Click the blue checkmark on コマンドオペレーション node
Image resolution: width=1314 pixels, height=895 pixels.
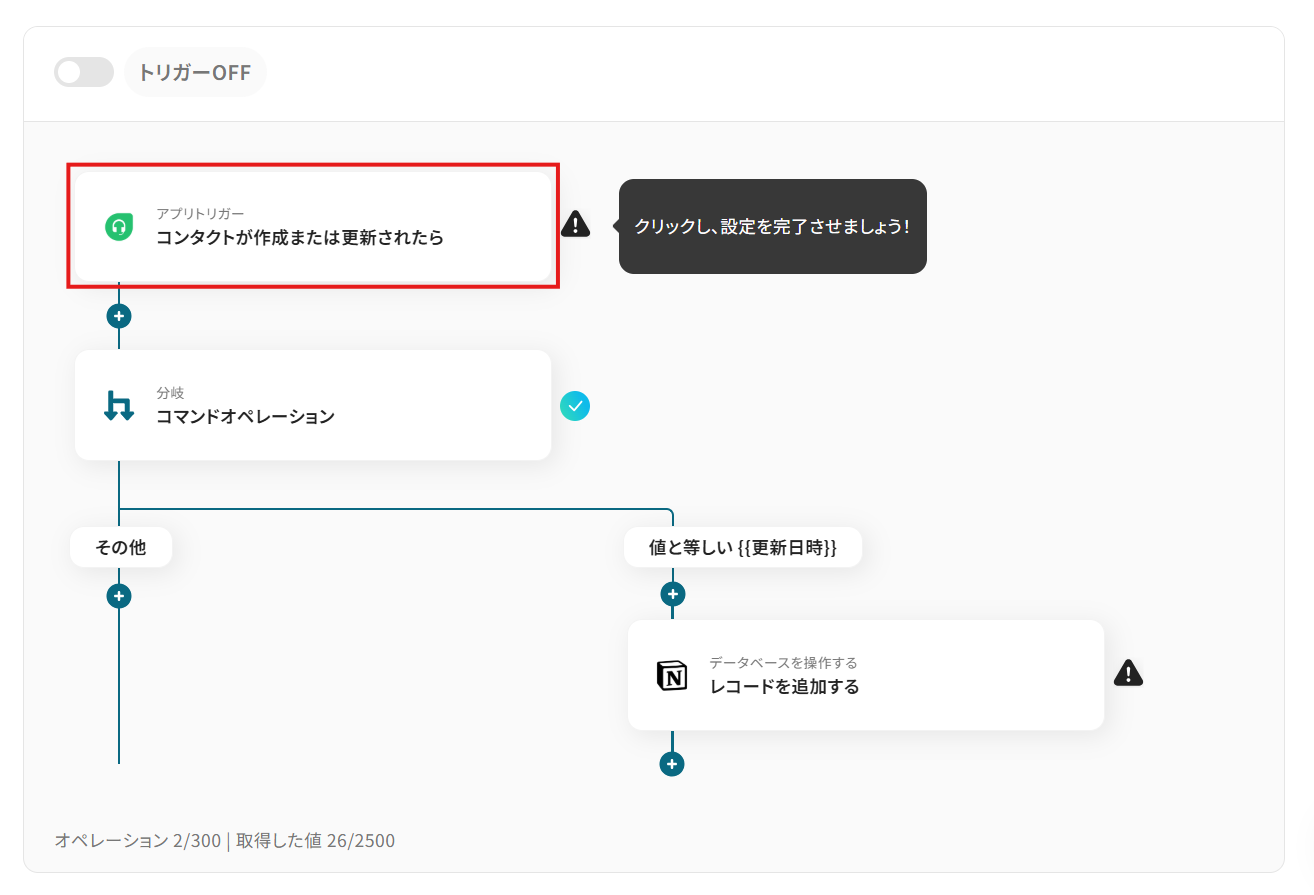575,406
